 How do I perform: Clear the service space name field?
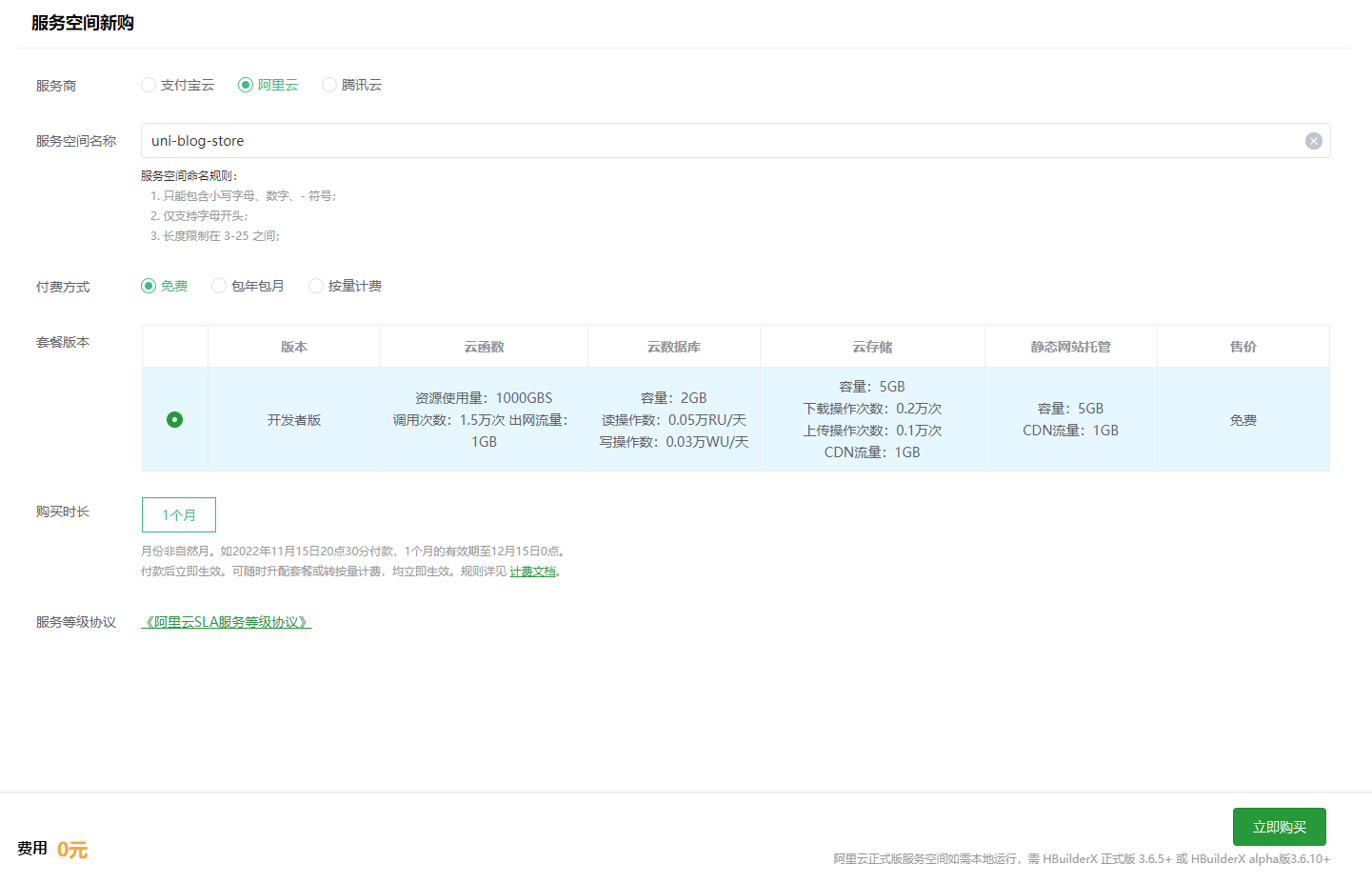1313,141
